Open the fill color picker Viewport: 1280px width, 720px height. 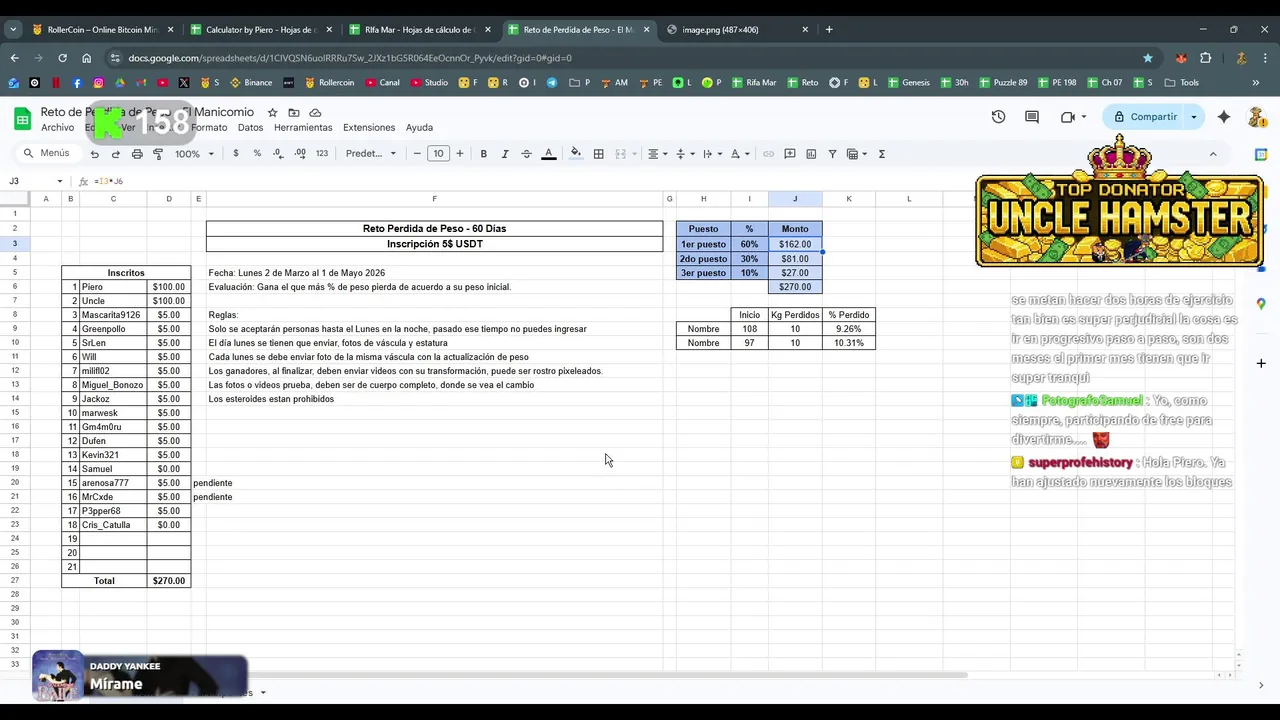coord(575,154)
